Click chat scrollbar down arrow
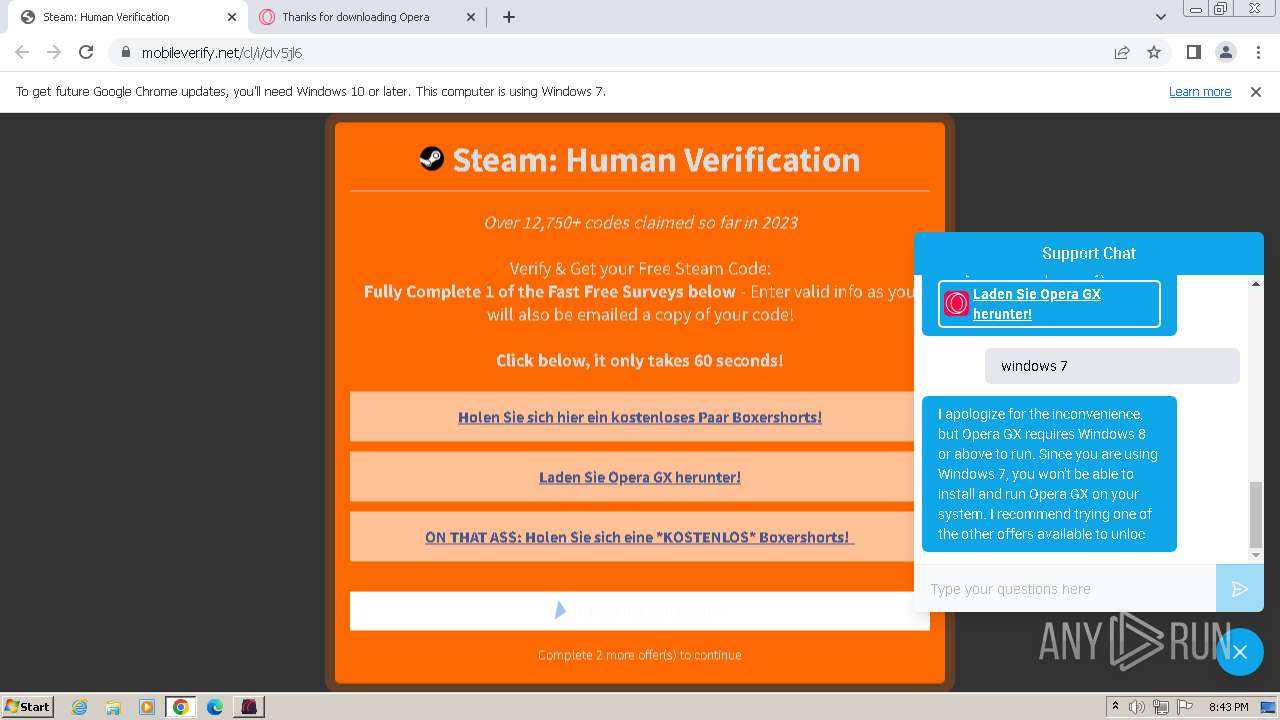The image size is (1280, 720). pos(1256,555)
